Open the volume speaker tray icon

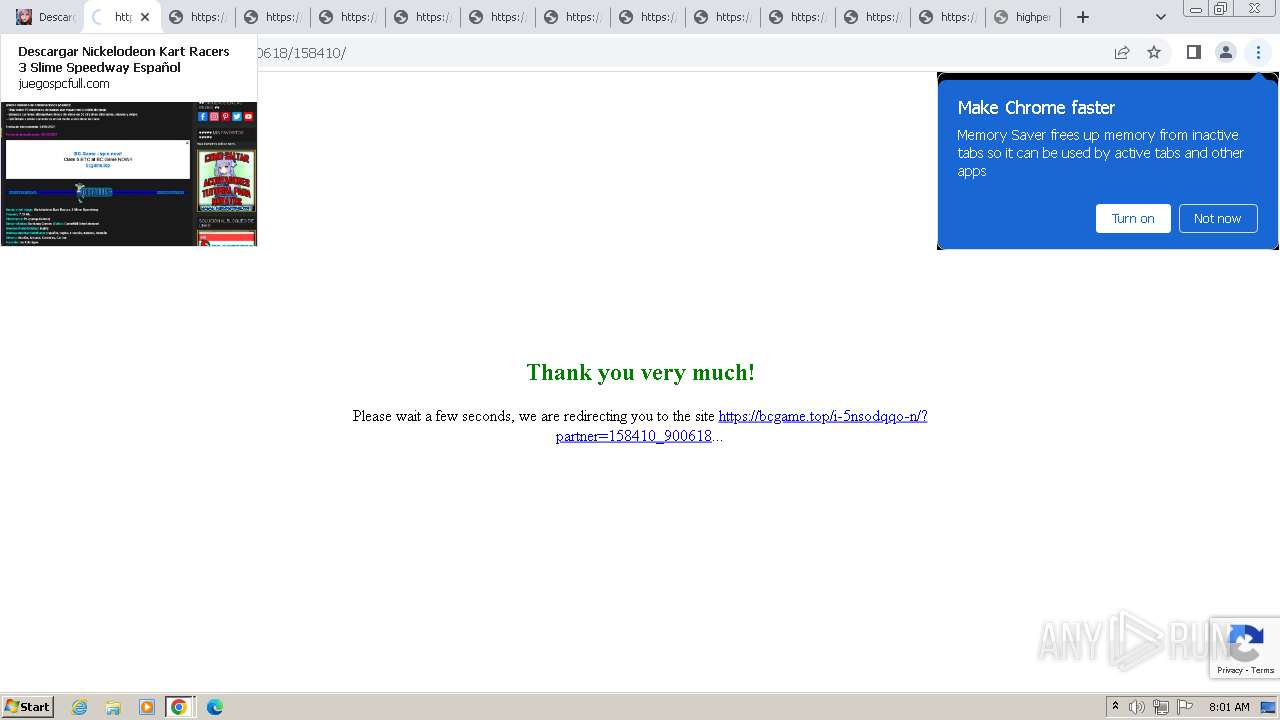coord(1137,707)
